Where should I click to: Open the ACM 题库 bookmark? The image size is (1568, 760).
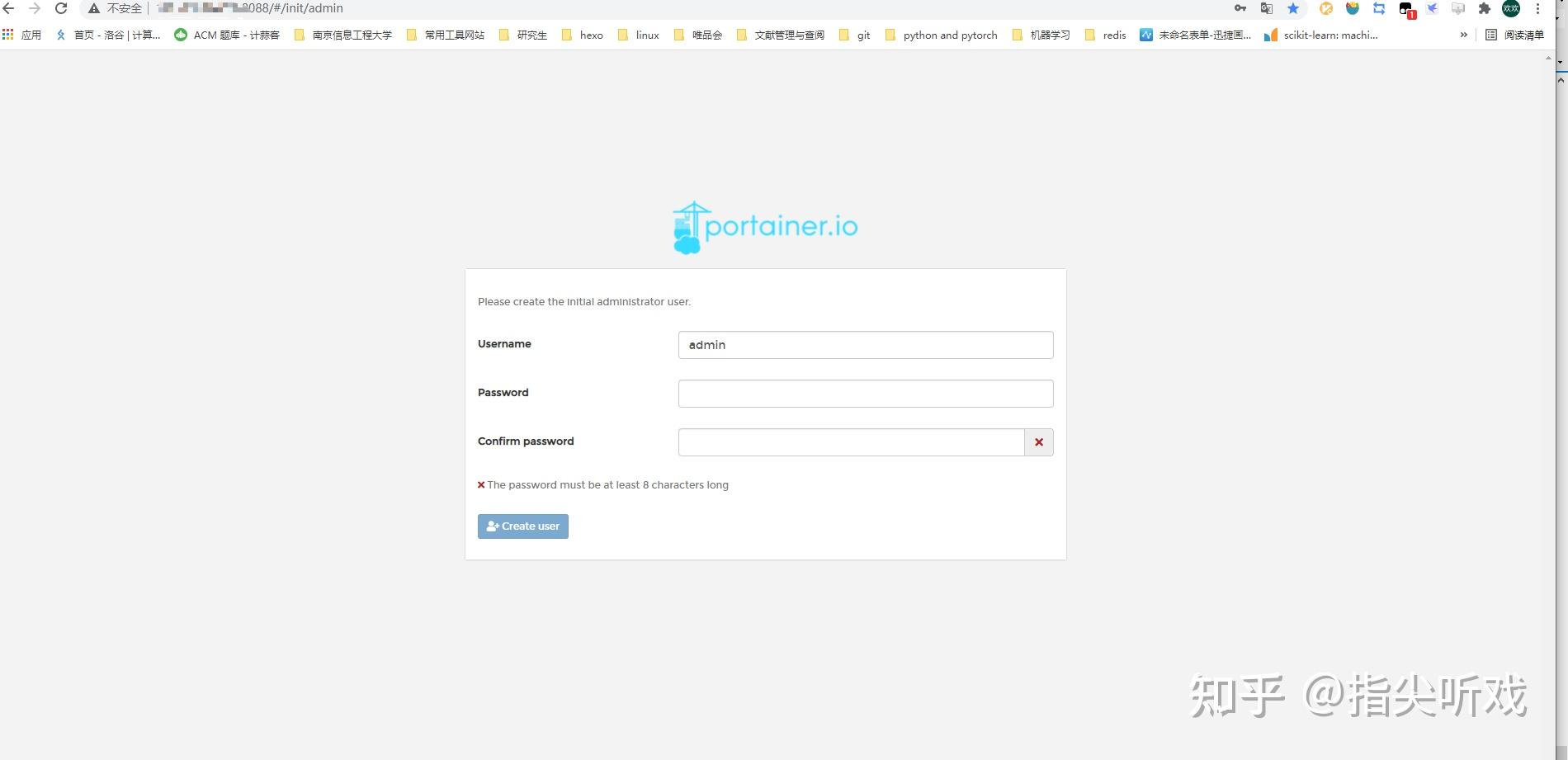point(227,35)
